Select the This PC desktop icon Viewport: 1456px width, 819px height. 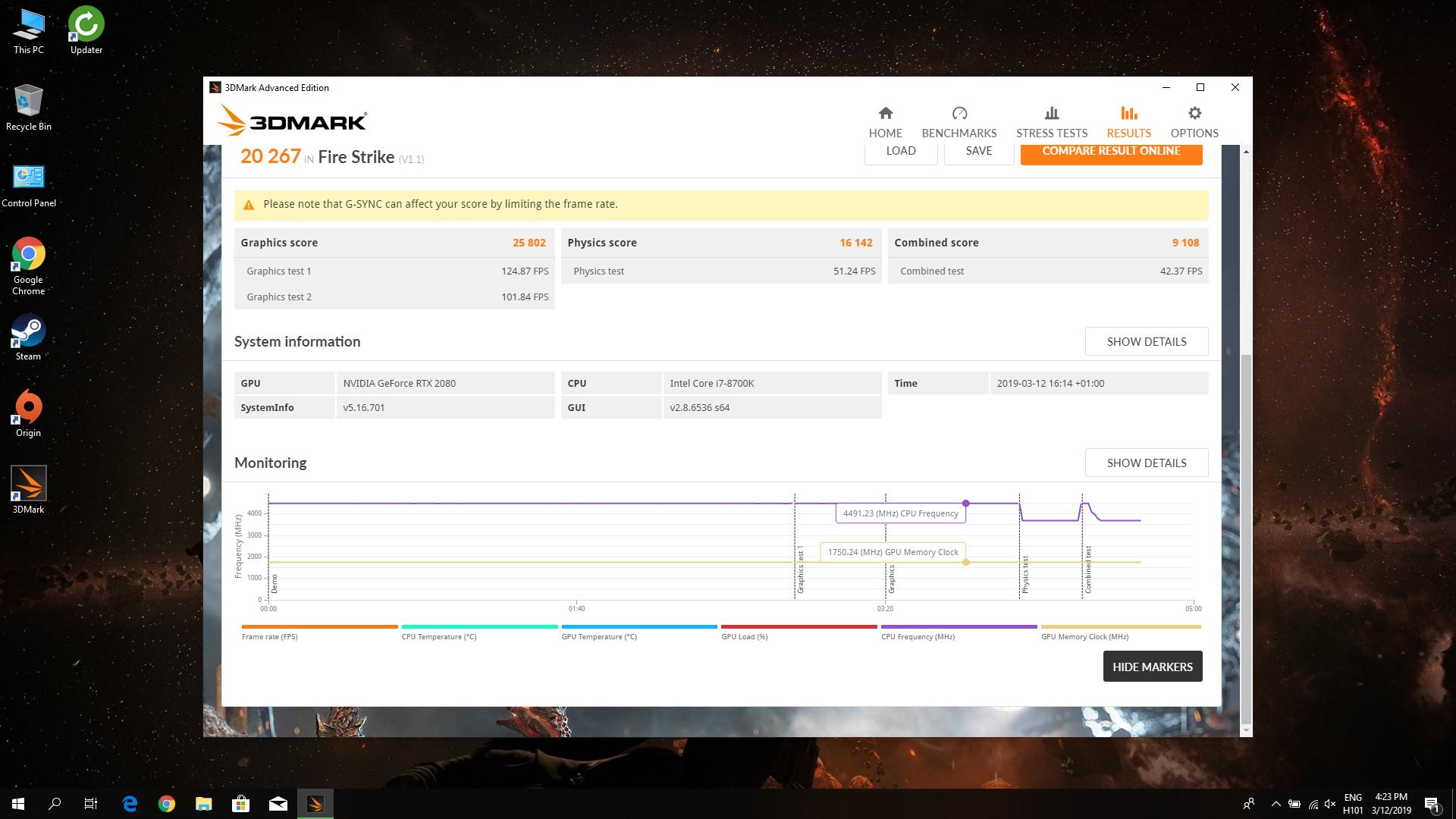(29, 32)
